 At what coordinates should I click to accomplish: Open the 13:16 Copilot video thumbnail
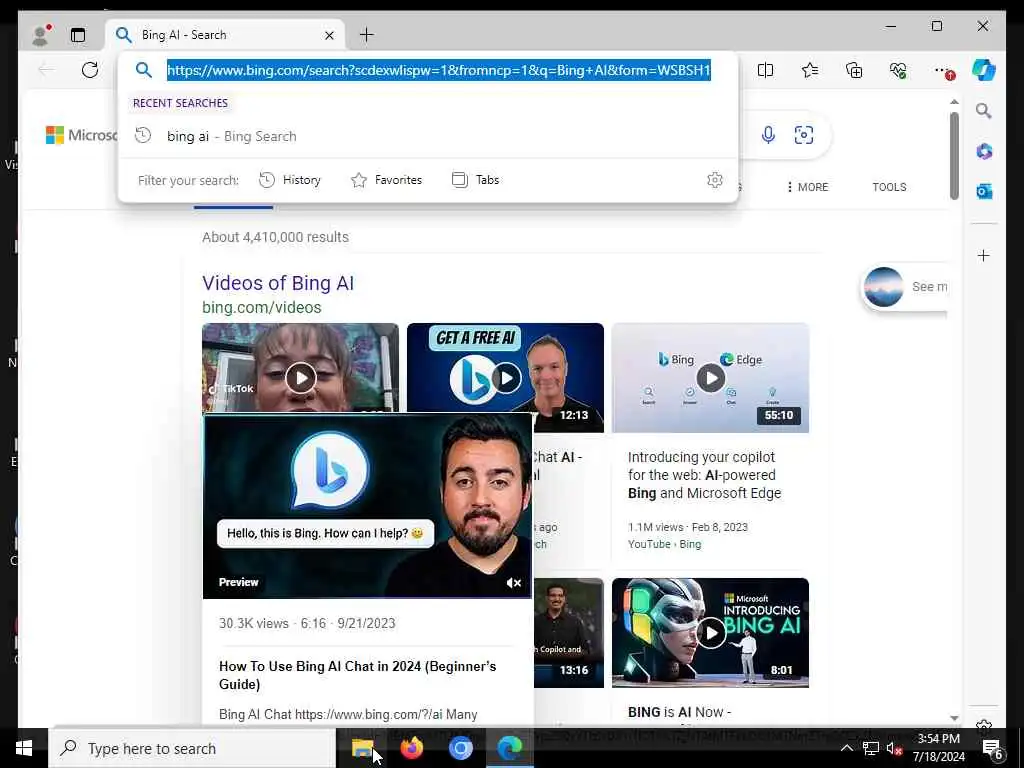pos(569,632)
